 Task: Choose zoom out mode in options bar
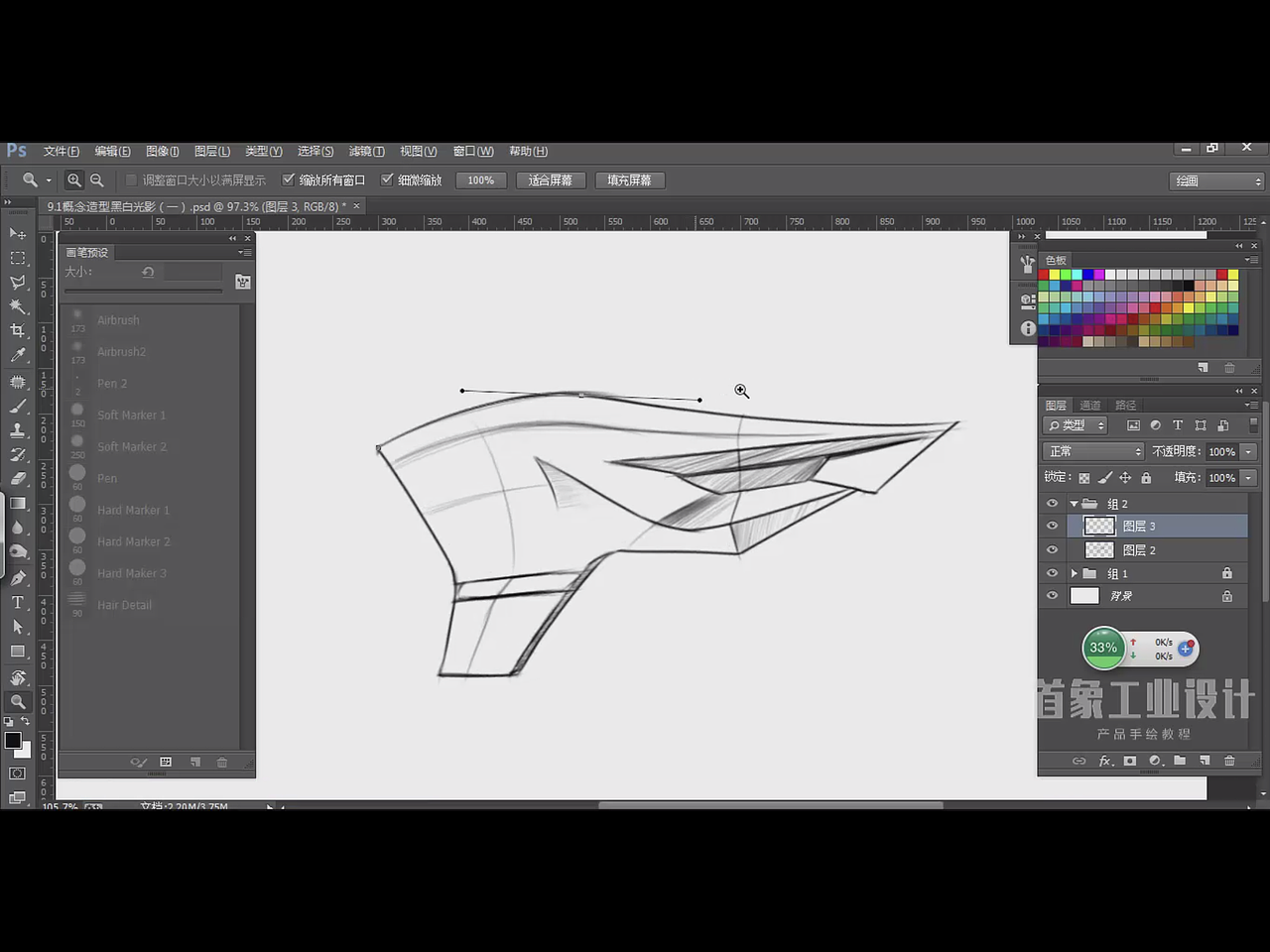(x=96, y=180)
